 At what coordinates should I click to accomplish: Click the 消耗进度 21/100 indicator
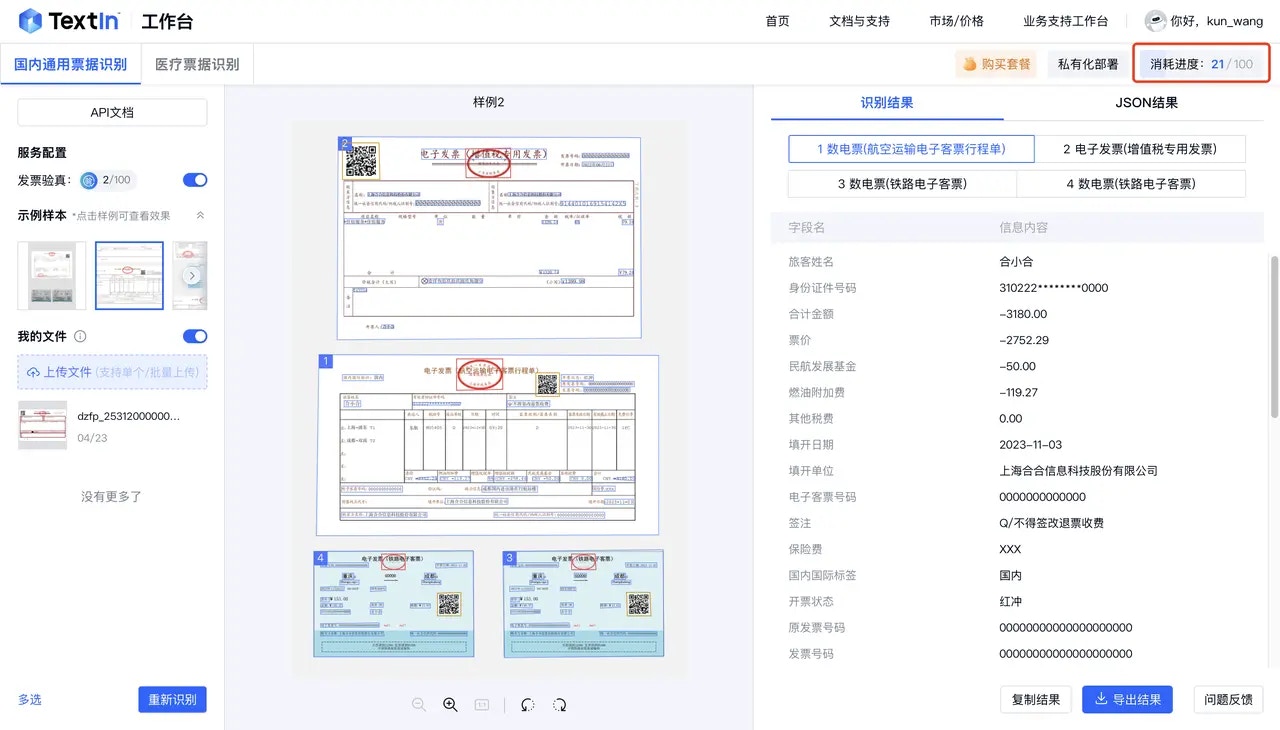coord(1201,64)
